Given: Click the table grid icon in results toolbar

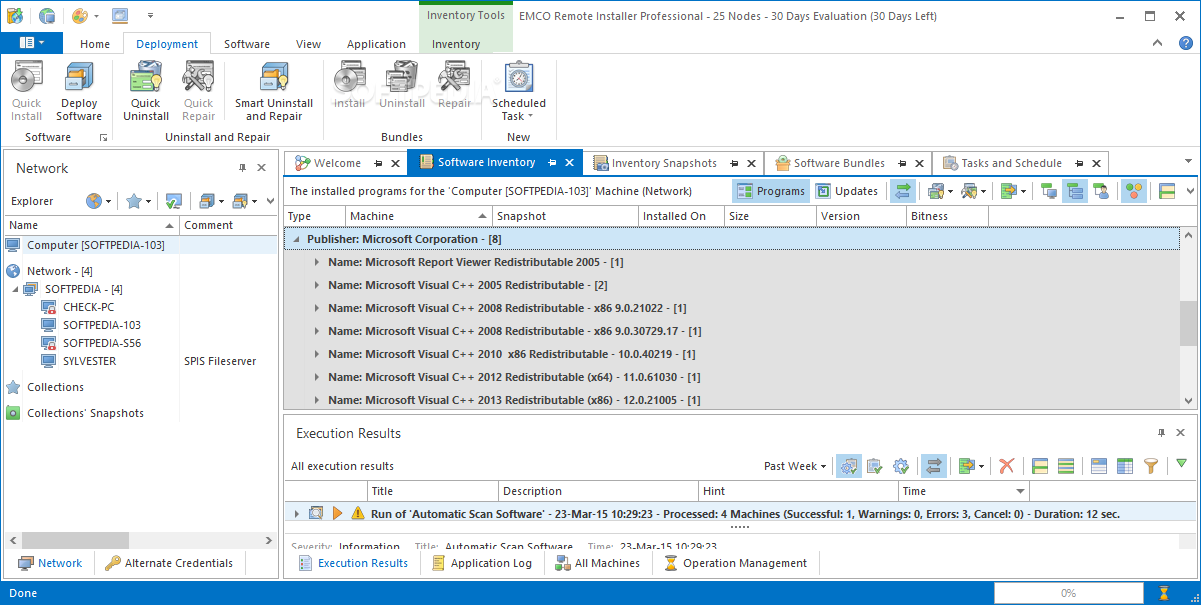Looking at the screenshot, I should pyautogui.click(x=1125, y=466).
